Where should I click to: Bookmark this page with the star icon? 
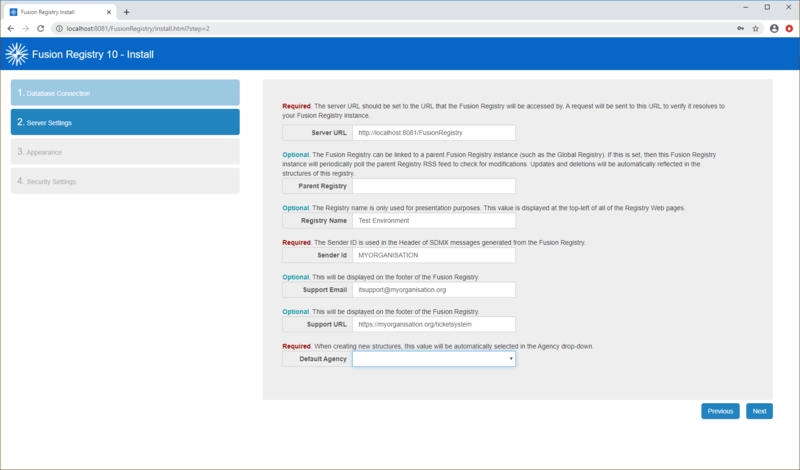pyautogui.click(x=756, y=29)
